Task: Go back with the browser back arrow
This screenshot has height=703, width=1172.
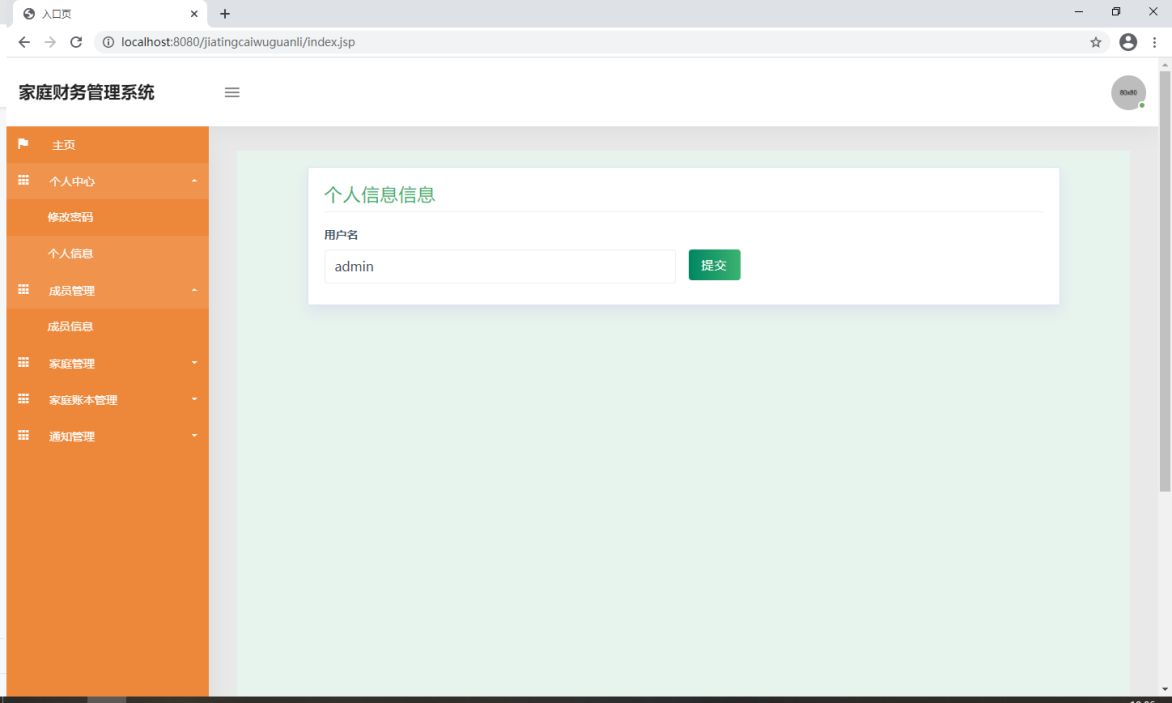Action: click(x=24, y=42)
